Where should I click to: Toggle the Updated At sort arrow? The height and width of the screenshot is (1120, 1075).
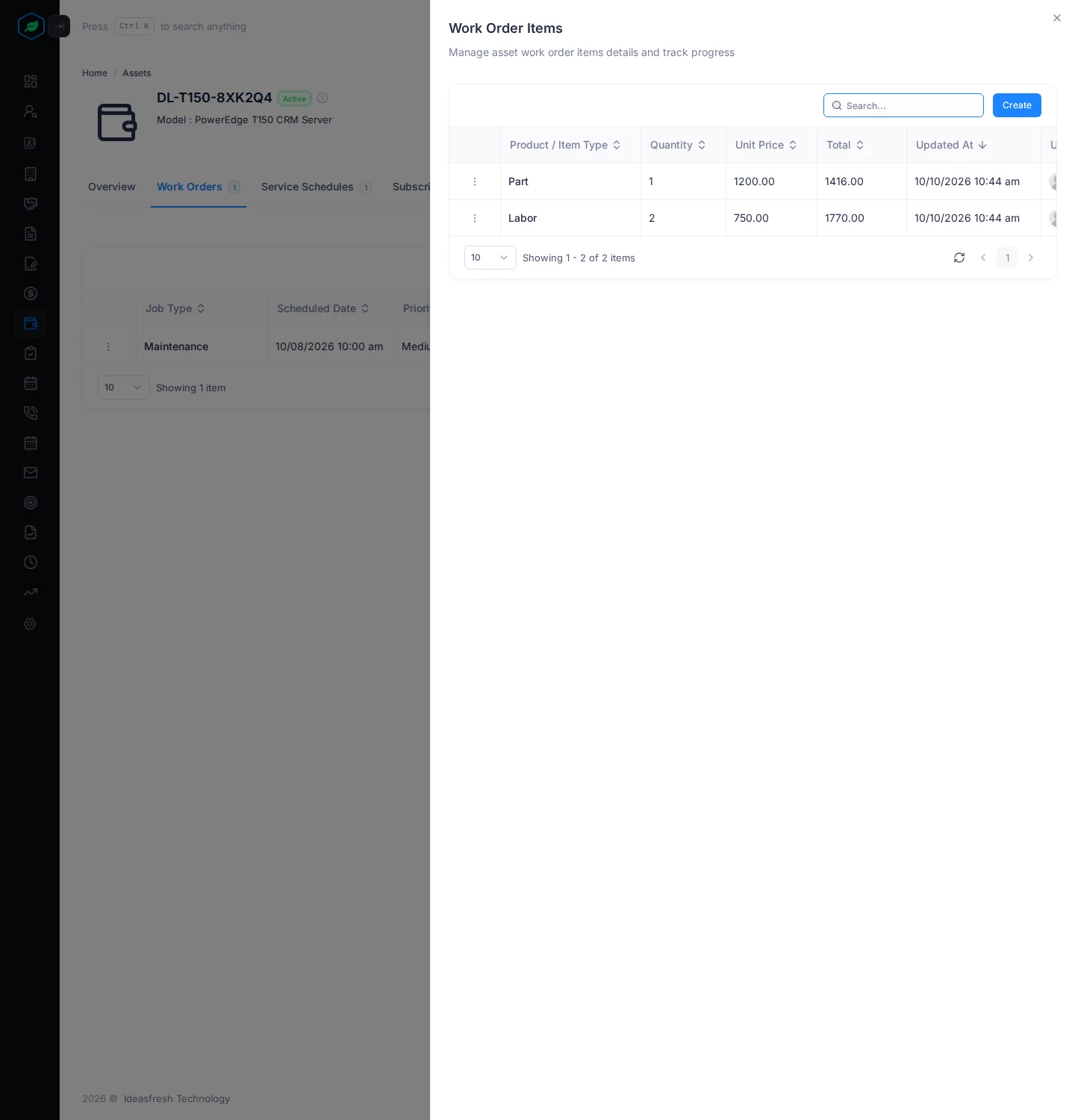coord(982,145)
